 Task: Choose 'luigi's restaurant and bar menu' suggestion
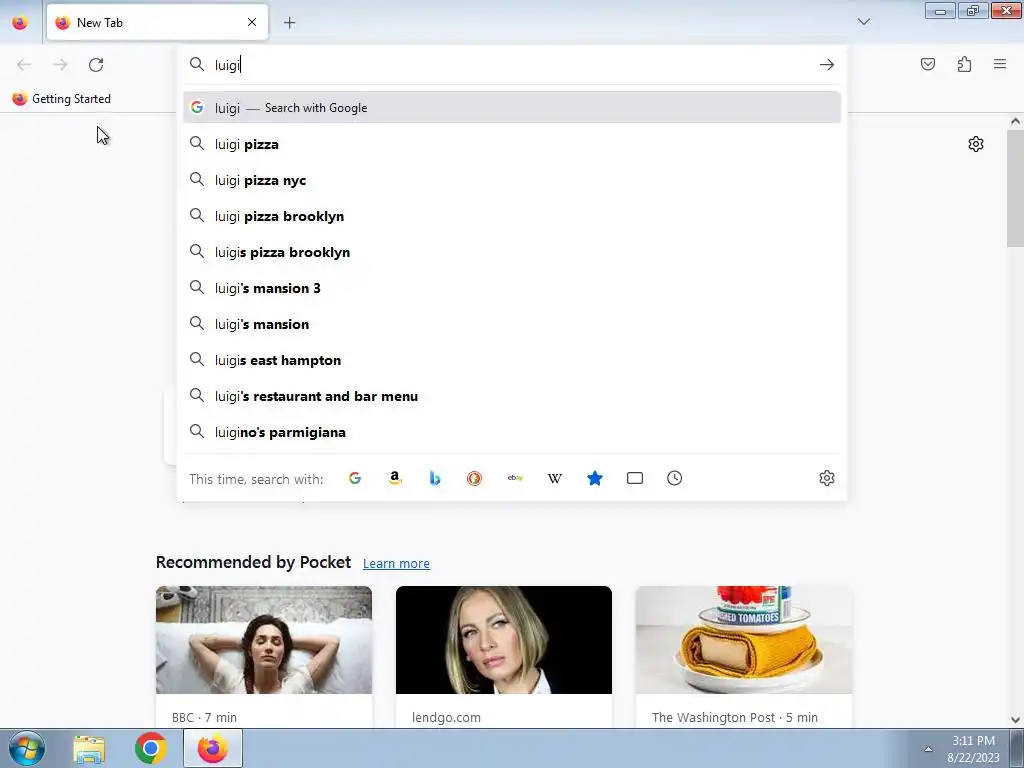[x=512, y=396]
